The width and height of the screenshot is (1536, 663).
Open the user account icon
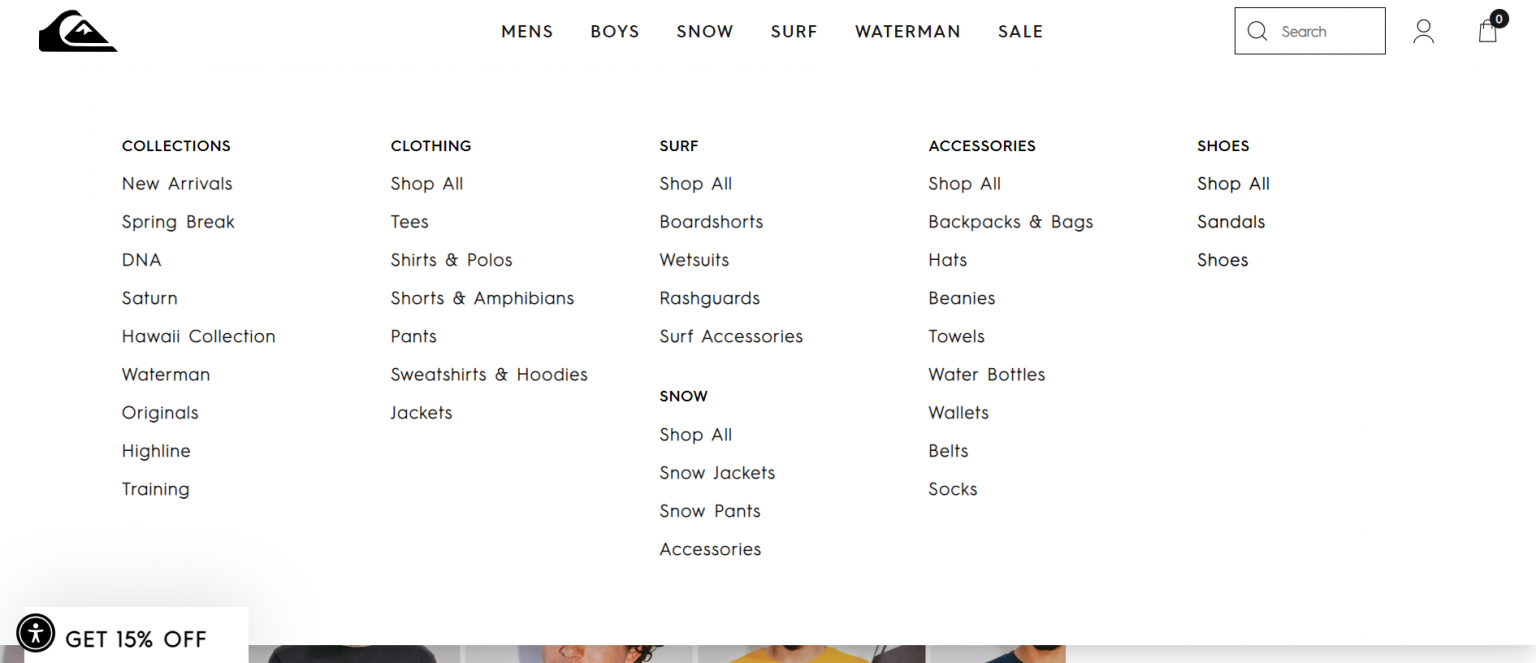[1423, 31]
